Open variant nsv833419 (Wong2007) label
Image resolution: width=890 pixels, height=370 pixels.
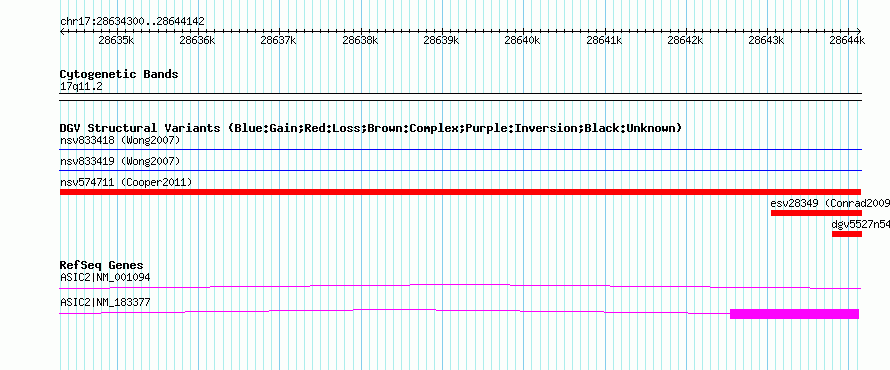(x=120, y=161)
